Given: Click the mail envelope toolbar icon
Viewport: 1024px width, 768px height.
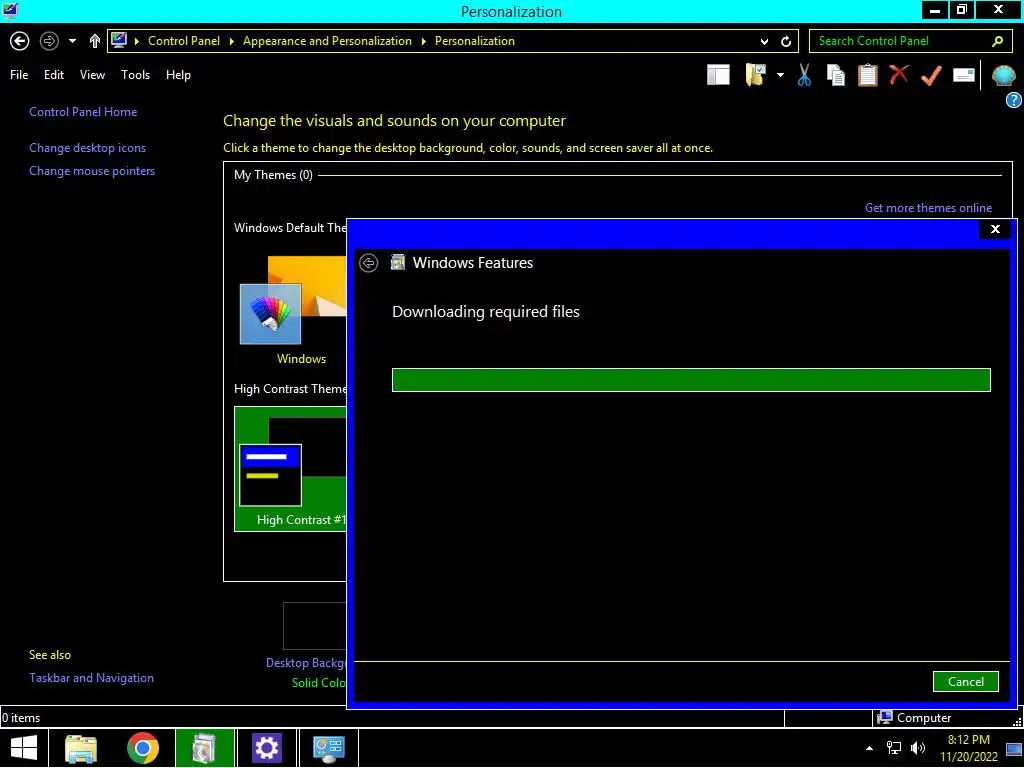Looking at the screenshot, I should (x=963, y=75).
